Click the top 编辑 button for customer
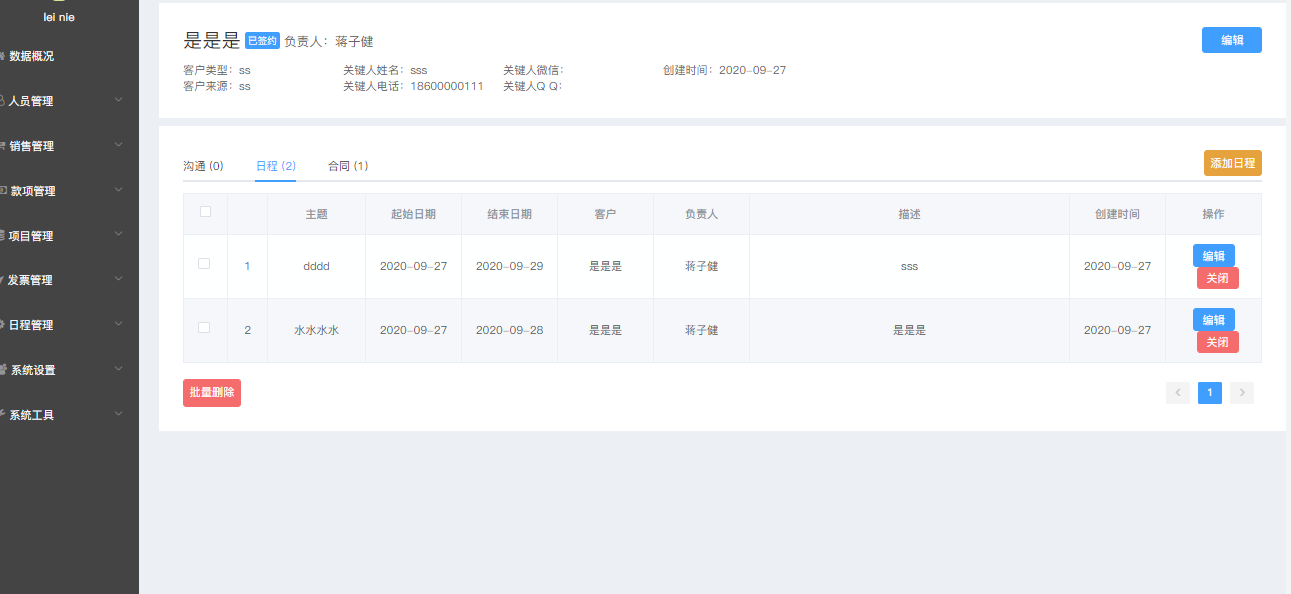1291x594 pixels. point(1232,40)
